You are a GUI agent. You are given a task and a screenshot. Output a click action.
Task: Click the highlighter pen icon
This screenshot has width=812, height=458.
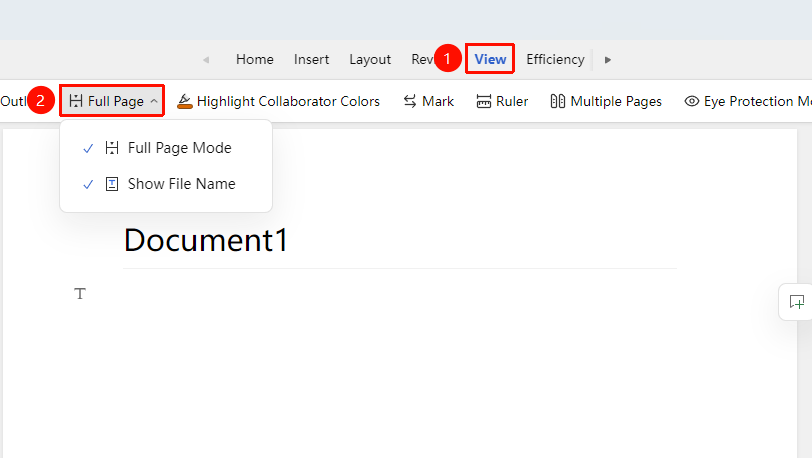pyautogui.click(x=184, y=101)
